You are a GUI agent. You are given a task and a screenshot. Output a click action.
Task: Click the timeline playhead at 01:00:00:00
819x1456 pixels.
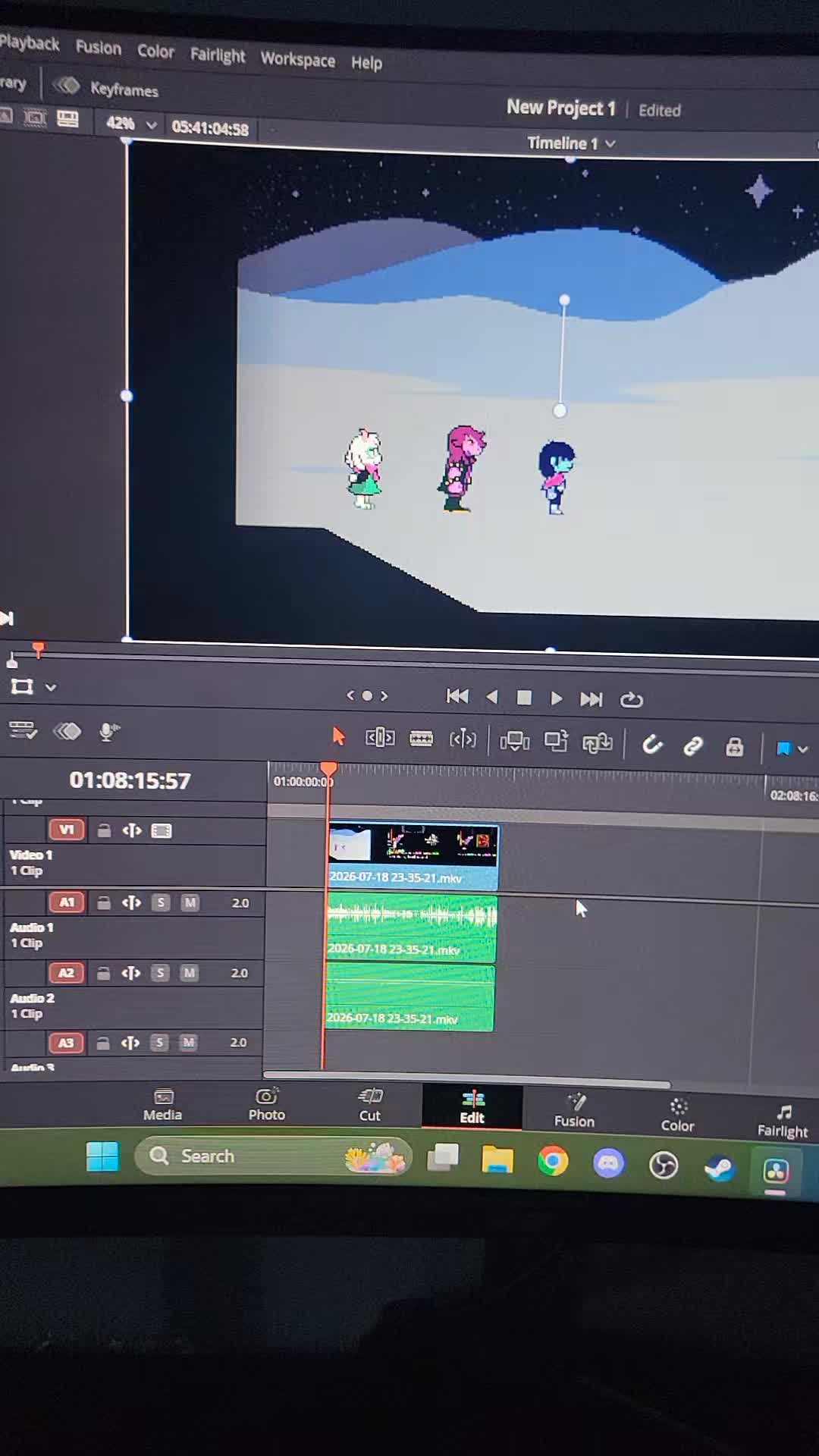(x=328, y=770)
